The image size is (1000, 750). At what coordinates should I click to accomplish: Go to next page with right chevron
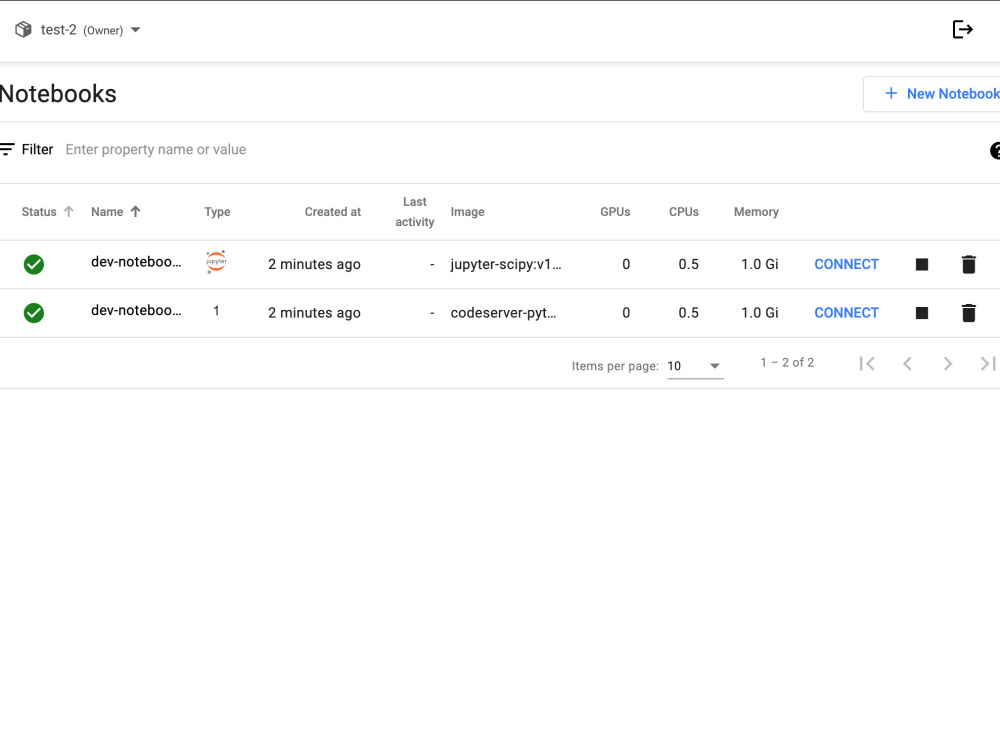(x=947, y=363)
